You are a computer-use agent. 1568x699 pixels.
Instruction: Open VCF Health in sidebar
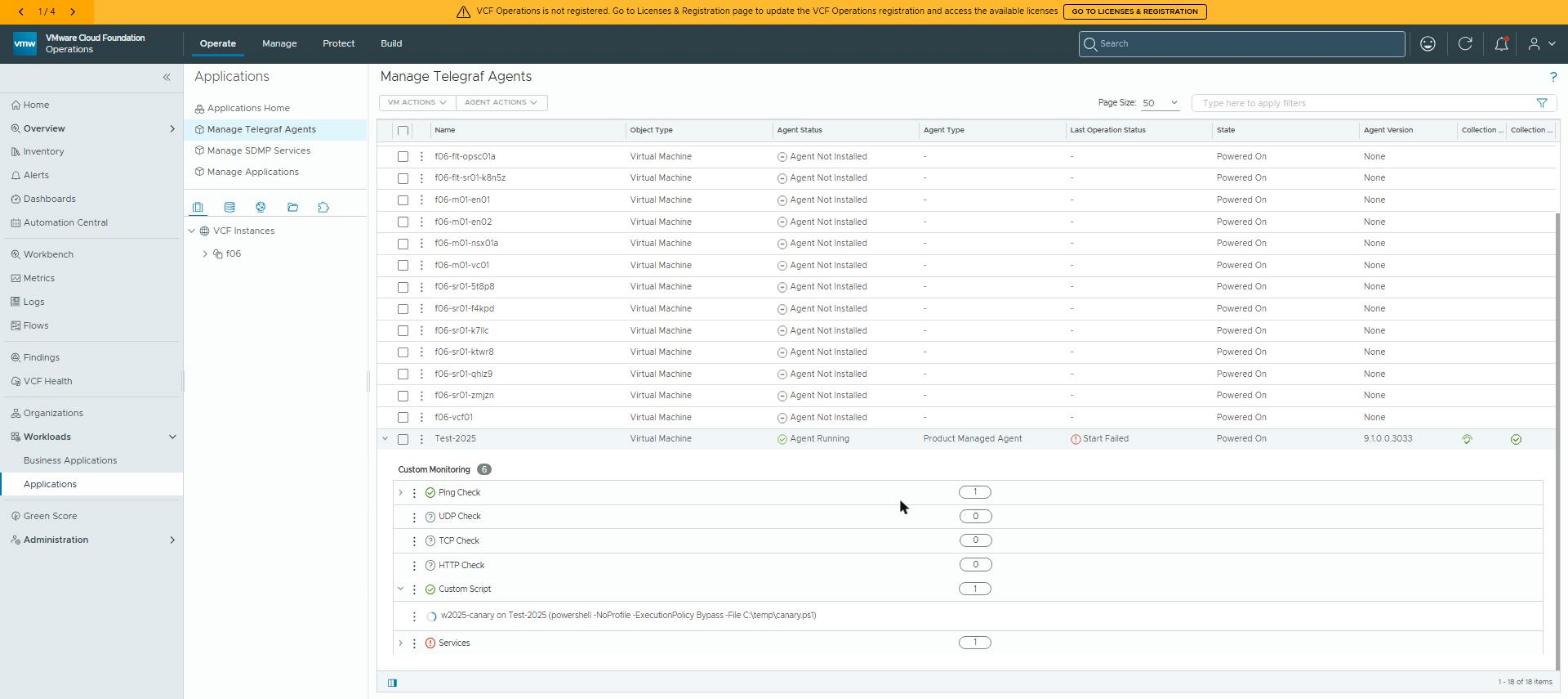pos(47,381)
